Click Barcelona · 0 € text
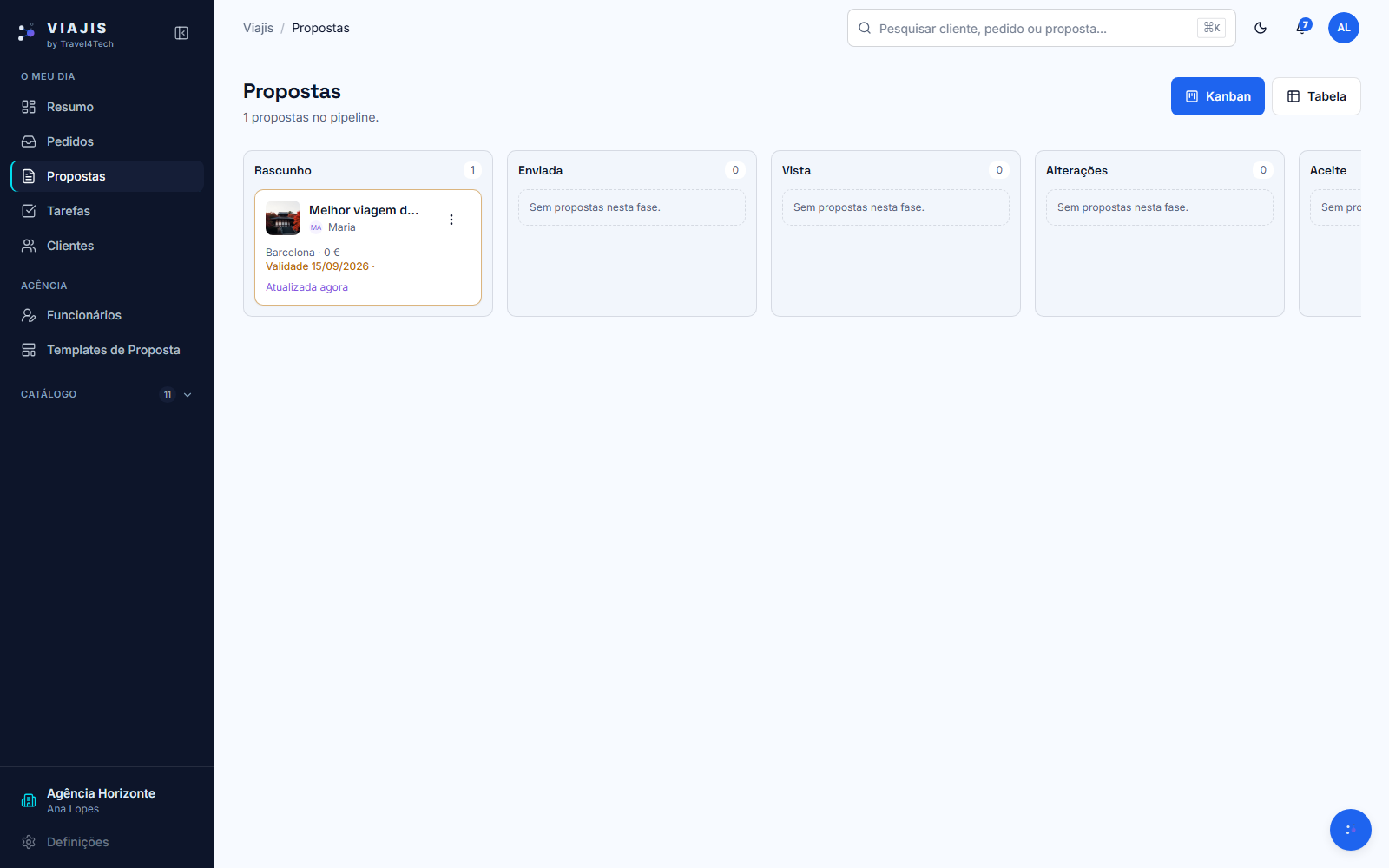 coord(302,253)
